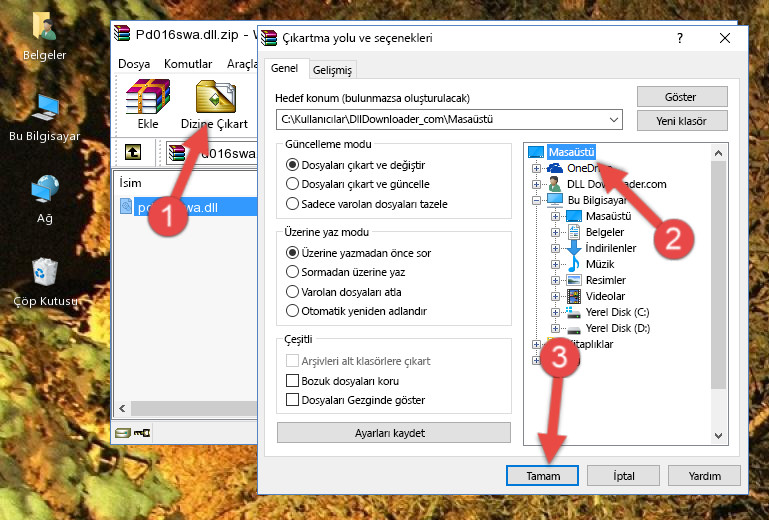Screen dimensions: 769x520
Task: Open the Hedef konum path dropdown
Action: 614,119
